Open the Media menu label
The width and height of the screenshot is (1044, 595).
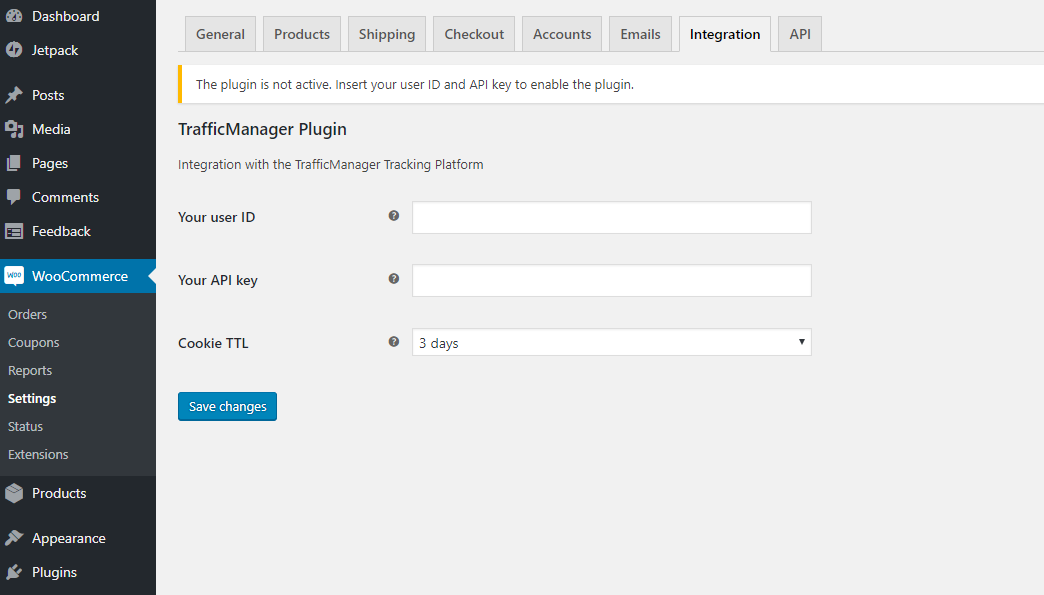tap(51, 129)
